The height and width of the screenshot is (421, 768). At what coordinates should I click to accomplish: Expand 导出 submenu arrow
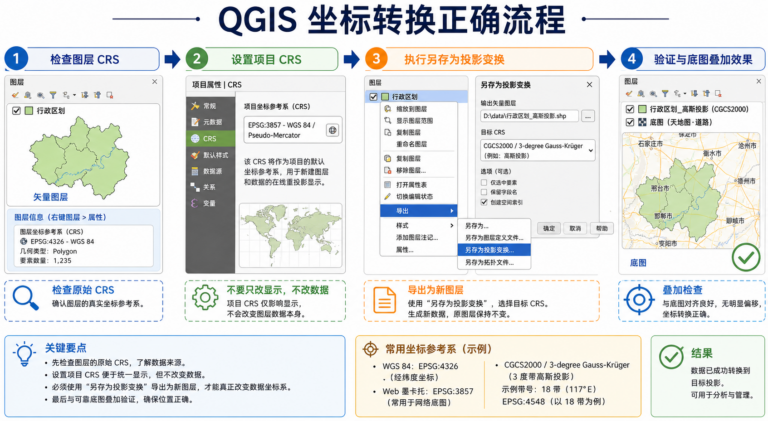[452, 210]
